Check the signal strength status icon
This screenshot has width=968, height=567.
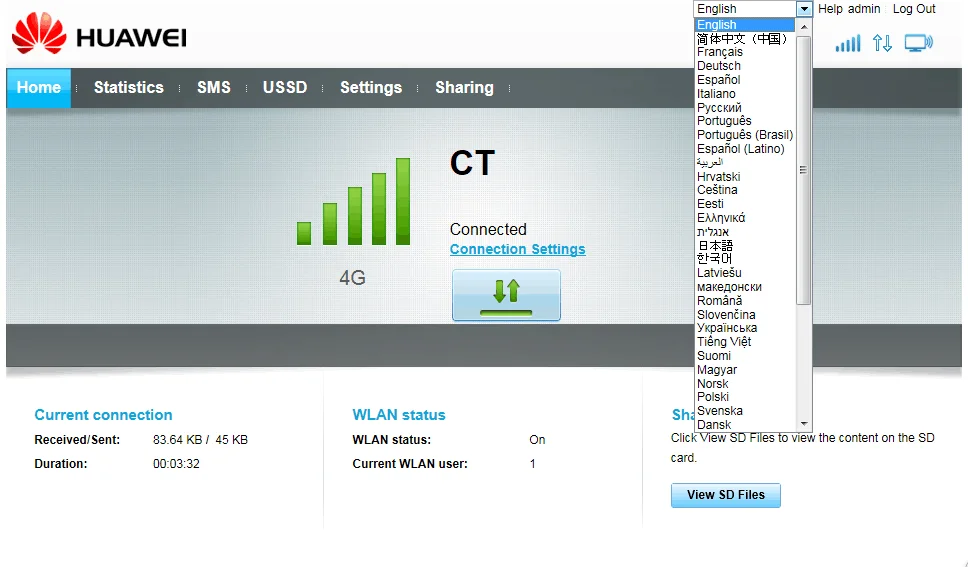[848, 43]
